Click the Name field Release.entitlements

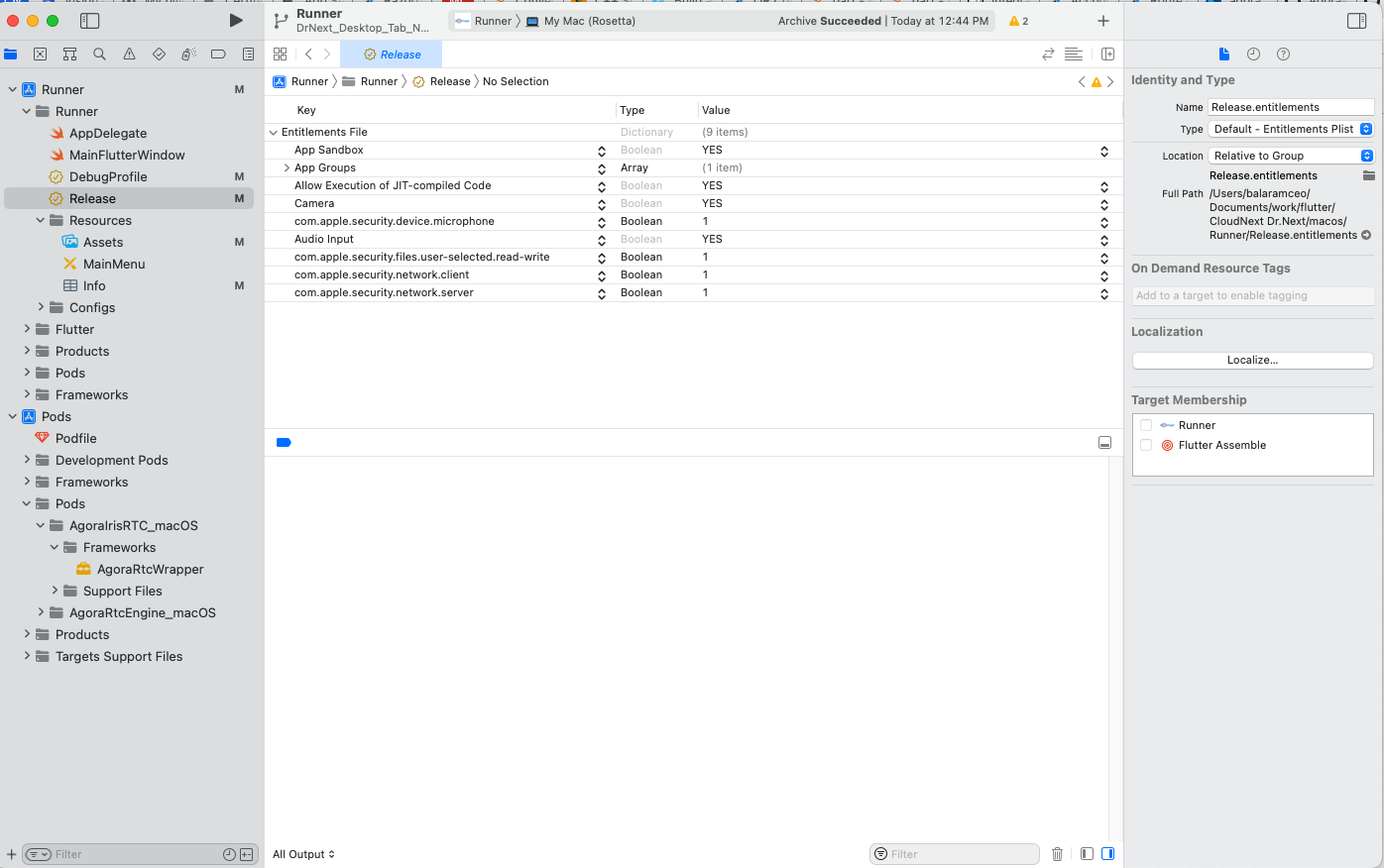coord(1292,107)
